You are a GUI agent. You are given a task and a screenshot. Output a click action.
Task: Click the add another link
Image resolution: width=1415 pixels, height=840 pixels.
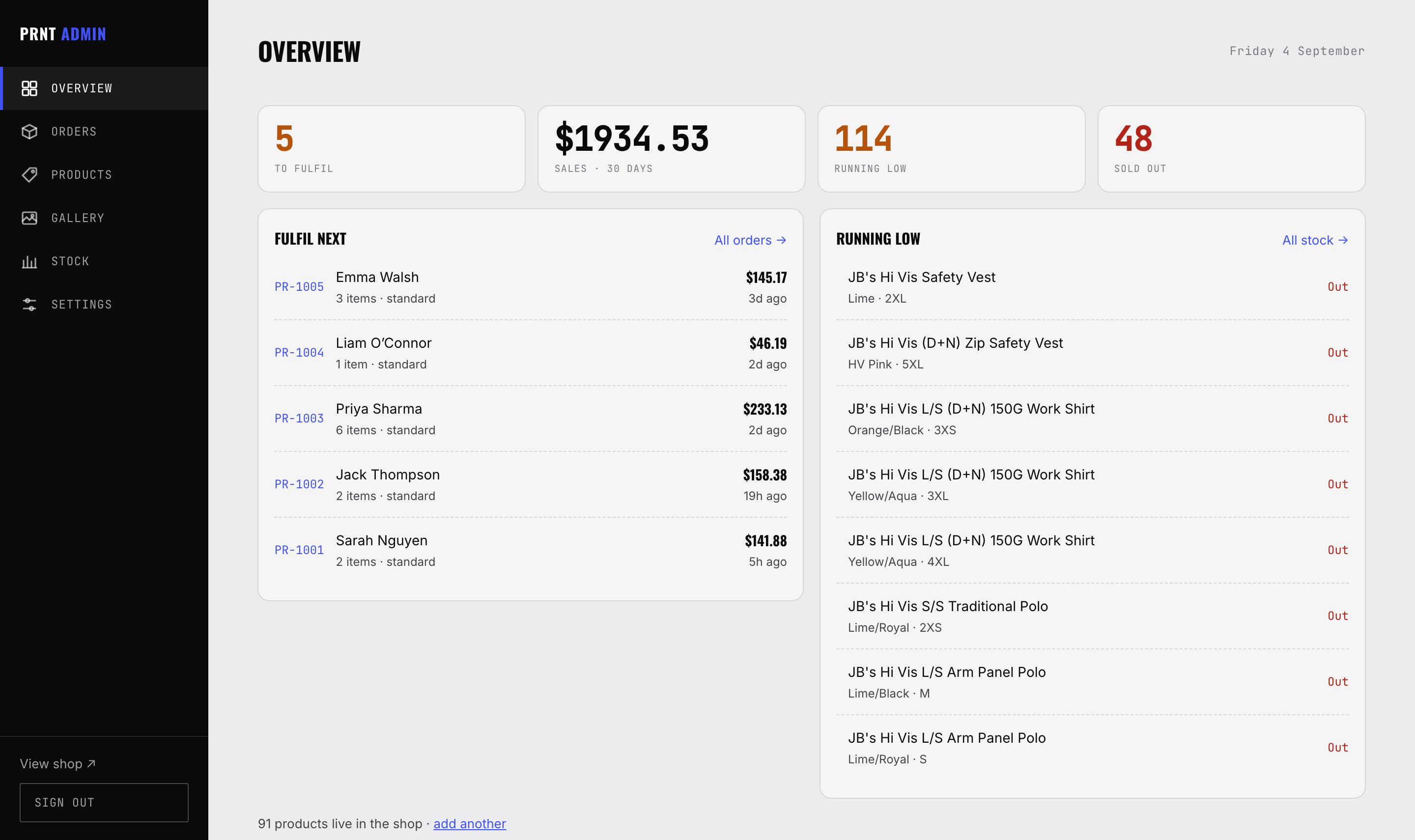pyautogui.click(x=469, y=824)
